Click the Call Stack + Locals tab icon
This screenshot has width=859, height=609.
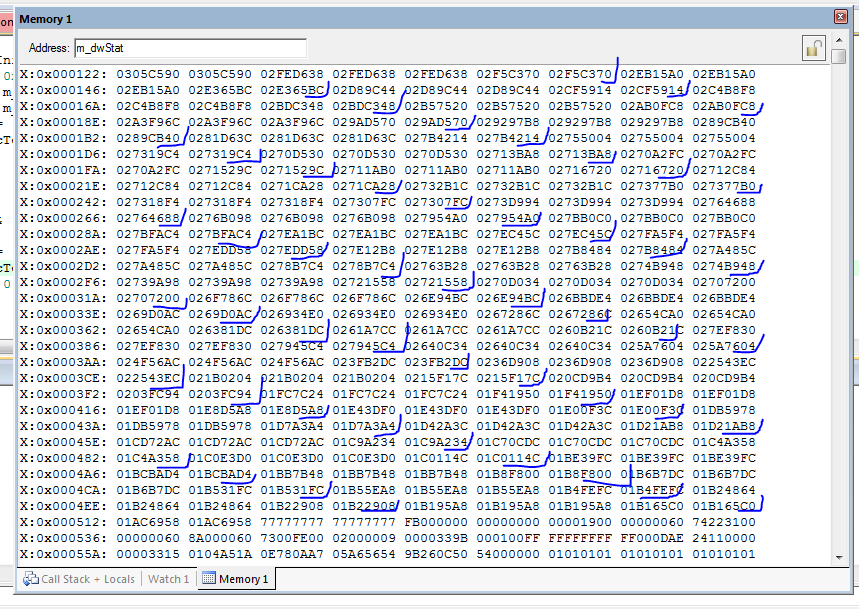(30, 579)
